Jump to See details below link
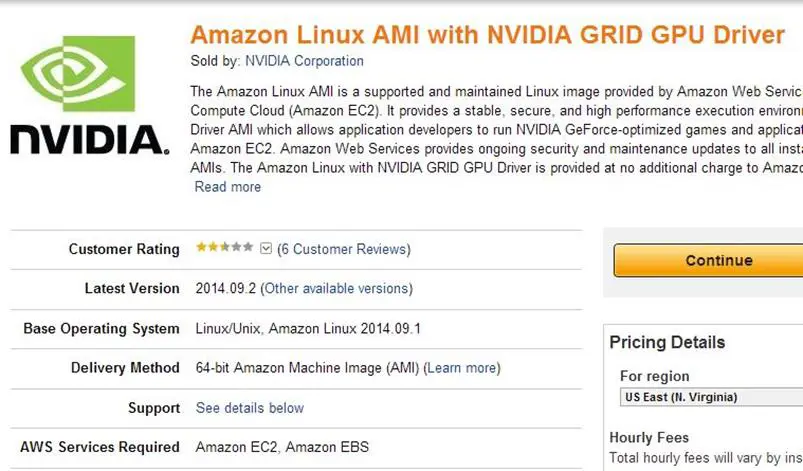The image size is (803, 471). pos(250,408)
